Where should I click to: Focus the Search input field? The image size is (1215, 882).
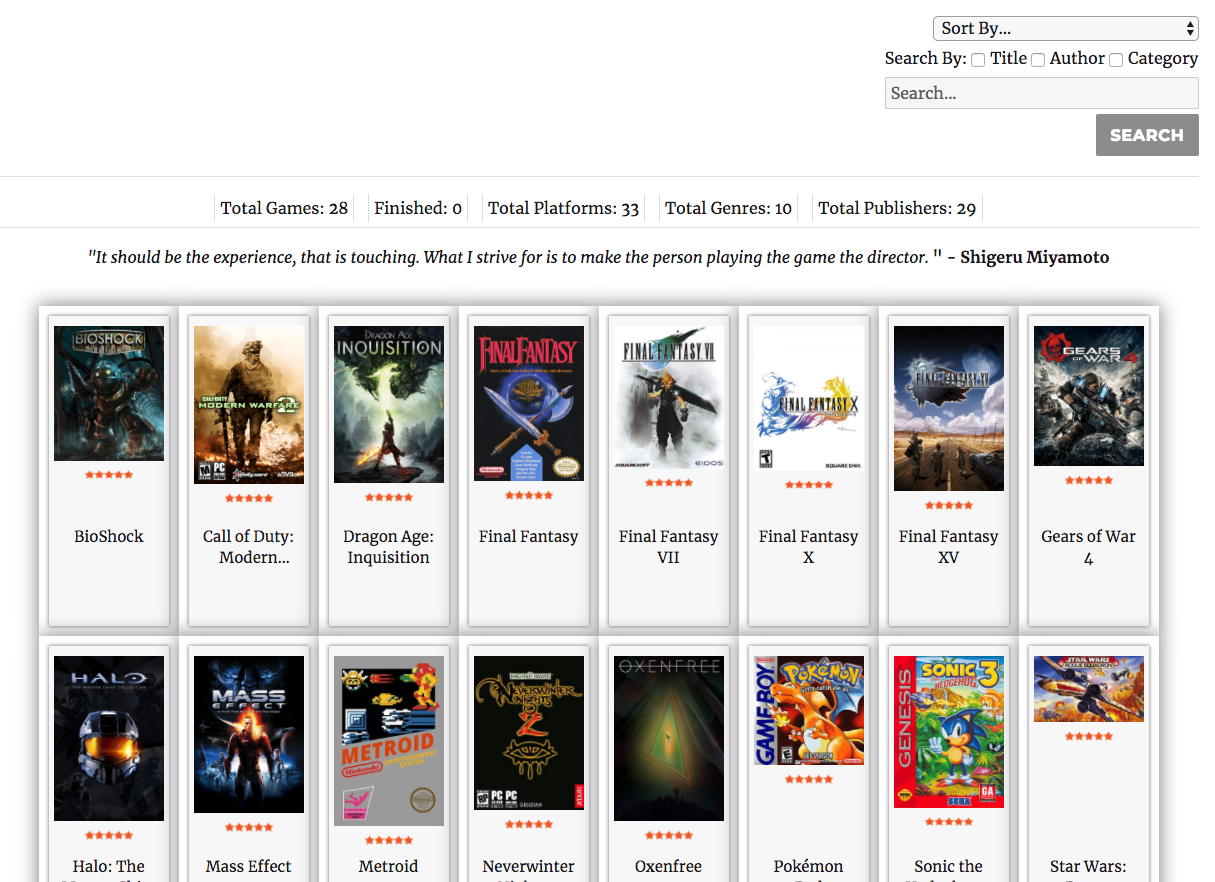coord(1041,93)
